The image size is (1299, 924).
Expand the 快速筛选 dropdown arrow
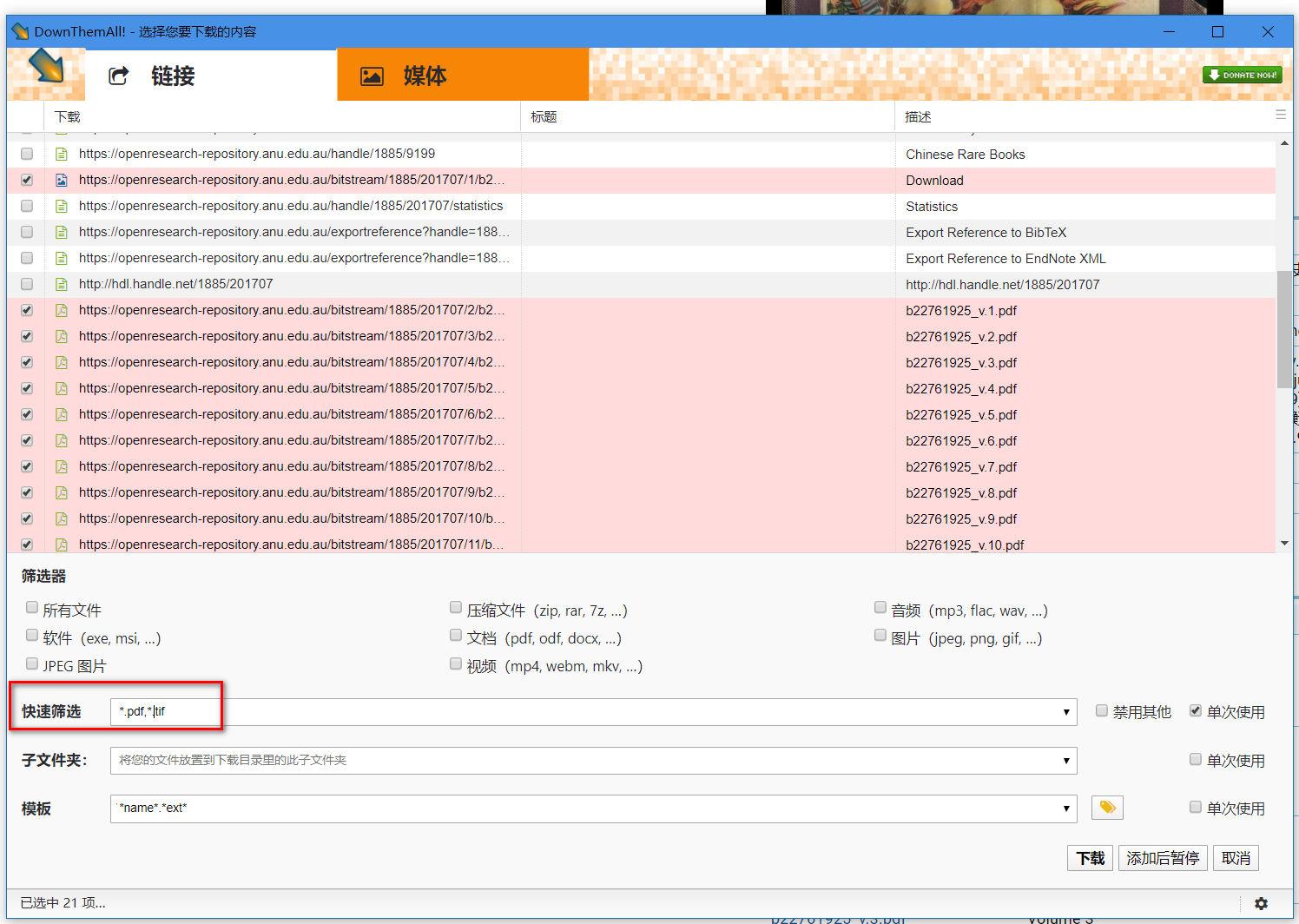[x=1066, y=712]
